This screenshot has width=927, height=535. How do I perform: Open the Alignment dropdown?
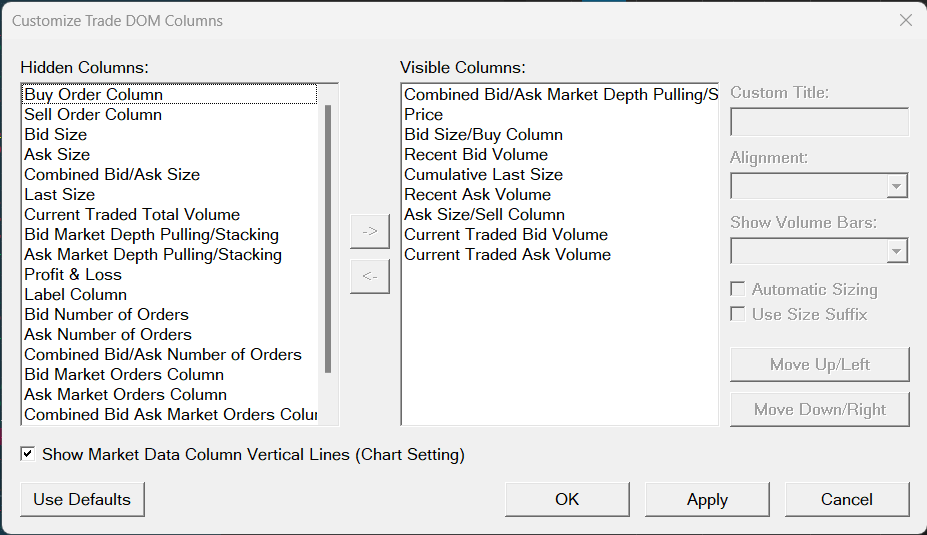coord(819,186)
